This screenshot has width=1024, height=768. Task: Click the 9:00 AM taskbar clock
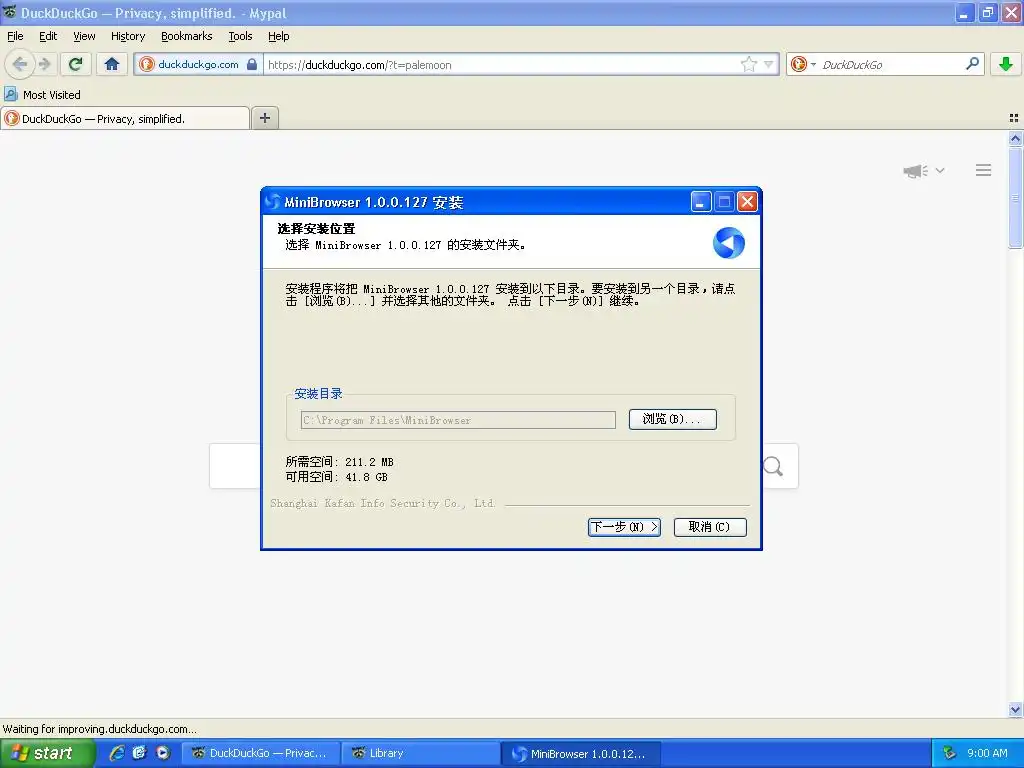point(987,753)
